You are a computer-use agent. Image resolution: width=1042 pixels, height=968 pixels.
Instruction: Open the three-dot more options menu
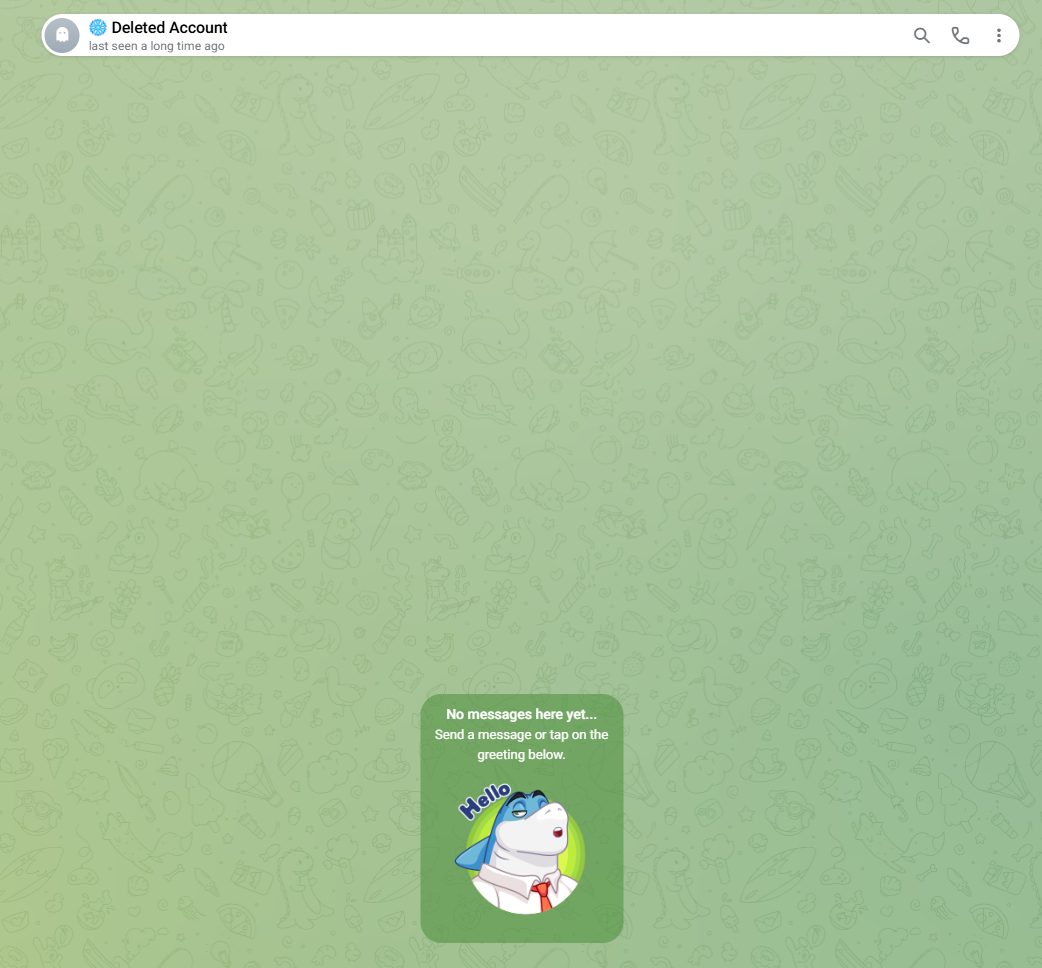(998, 35)
